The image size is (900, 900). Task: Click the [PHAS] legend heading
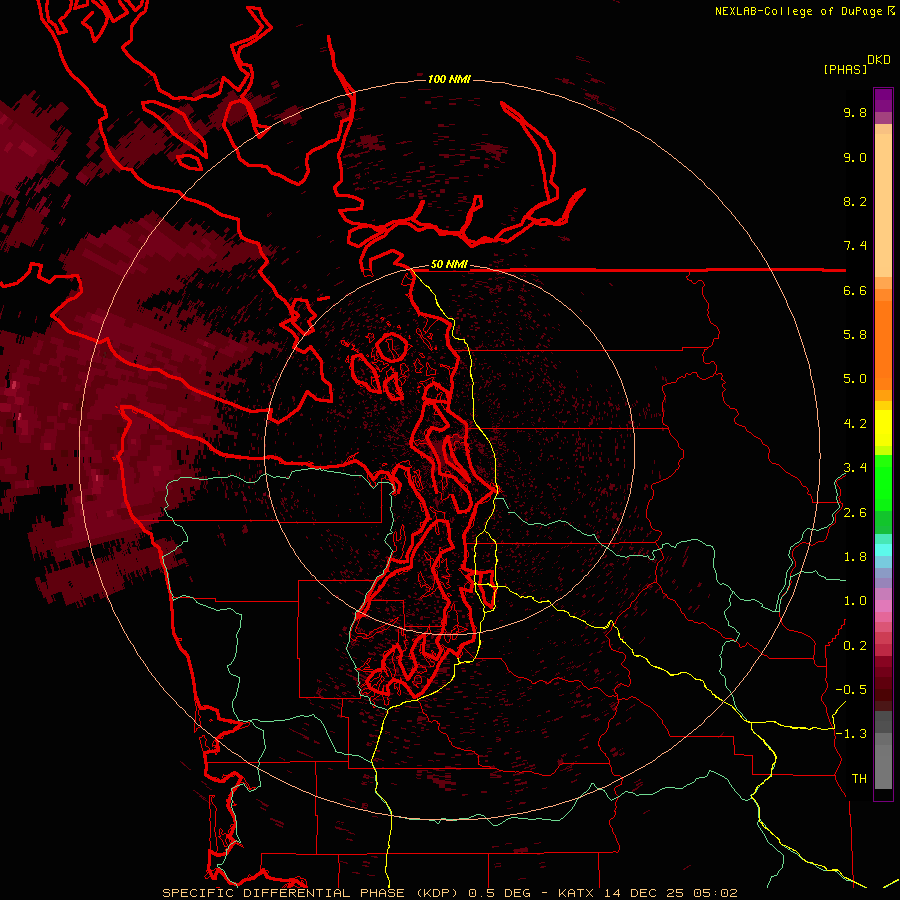[845, 69]
